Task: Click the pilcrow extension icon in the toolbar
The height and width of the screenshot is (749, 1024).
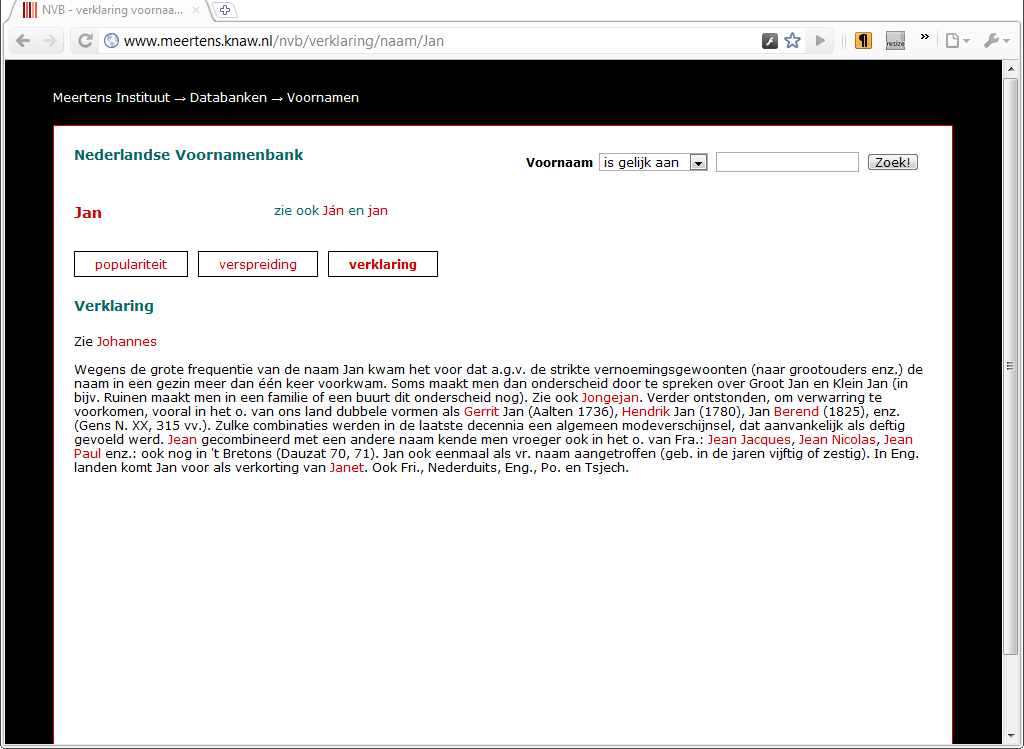Action: (862, 40)
